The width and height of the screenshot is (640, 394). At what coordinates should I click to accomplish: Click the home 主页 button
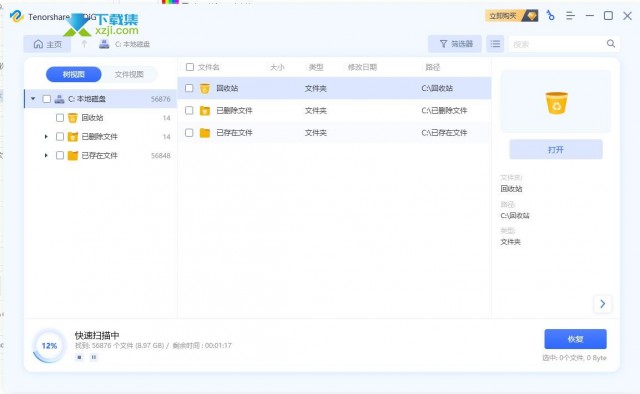pyautogui.click(x=47, y=44)
